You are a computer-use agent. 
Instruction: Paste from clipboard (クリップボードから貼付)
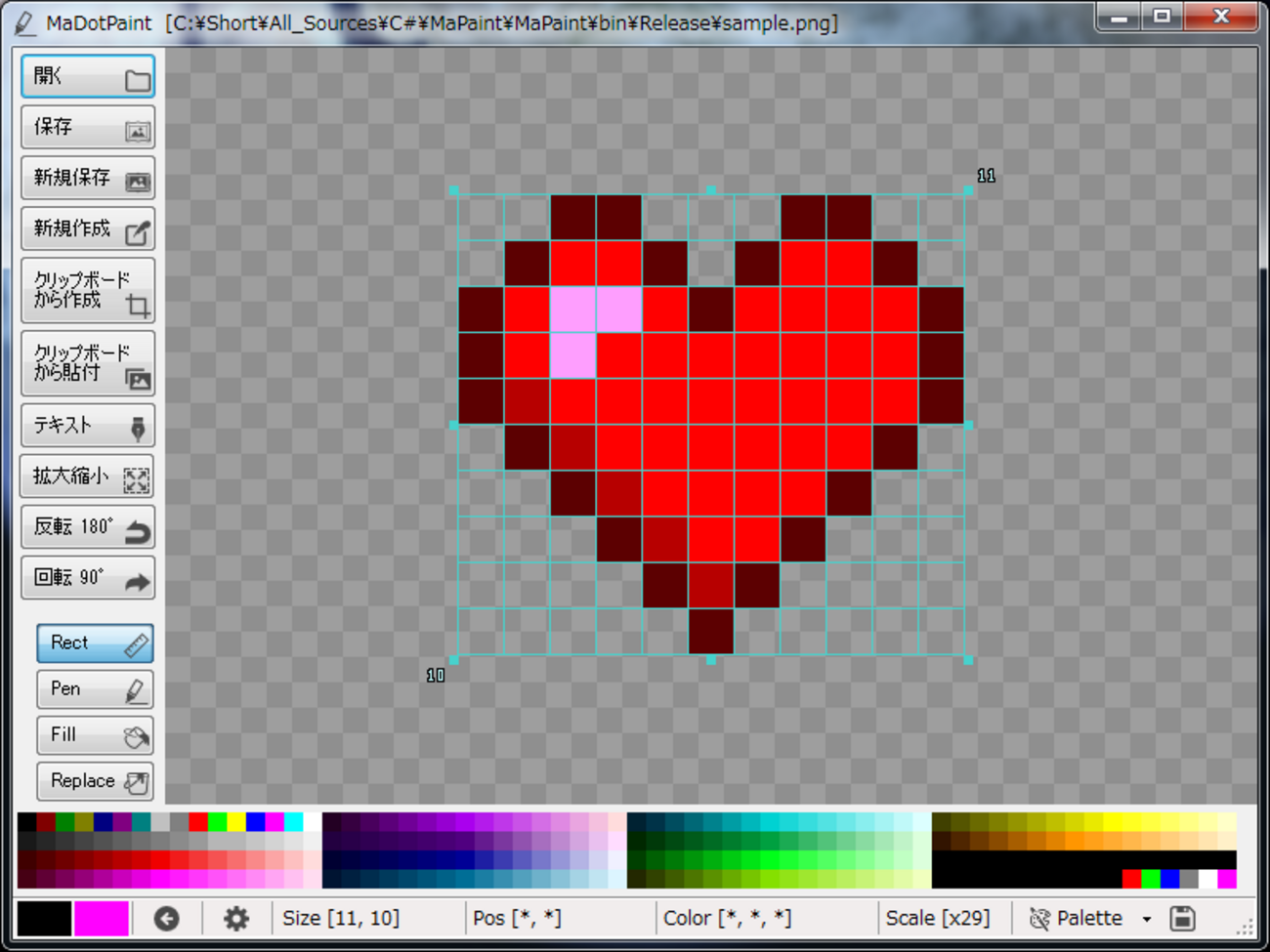88,363
